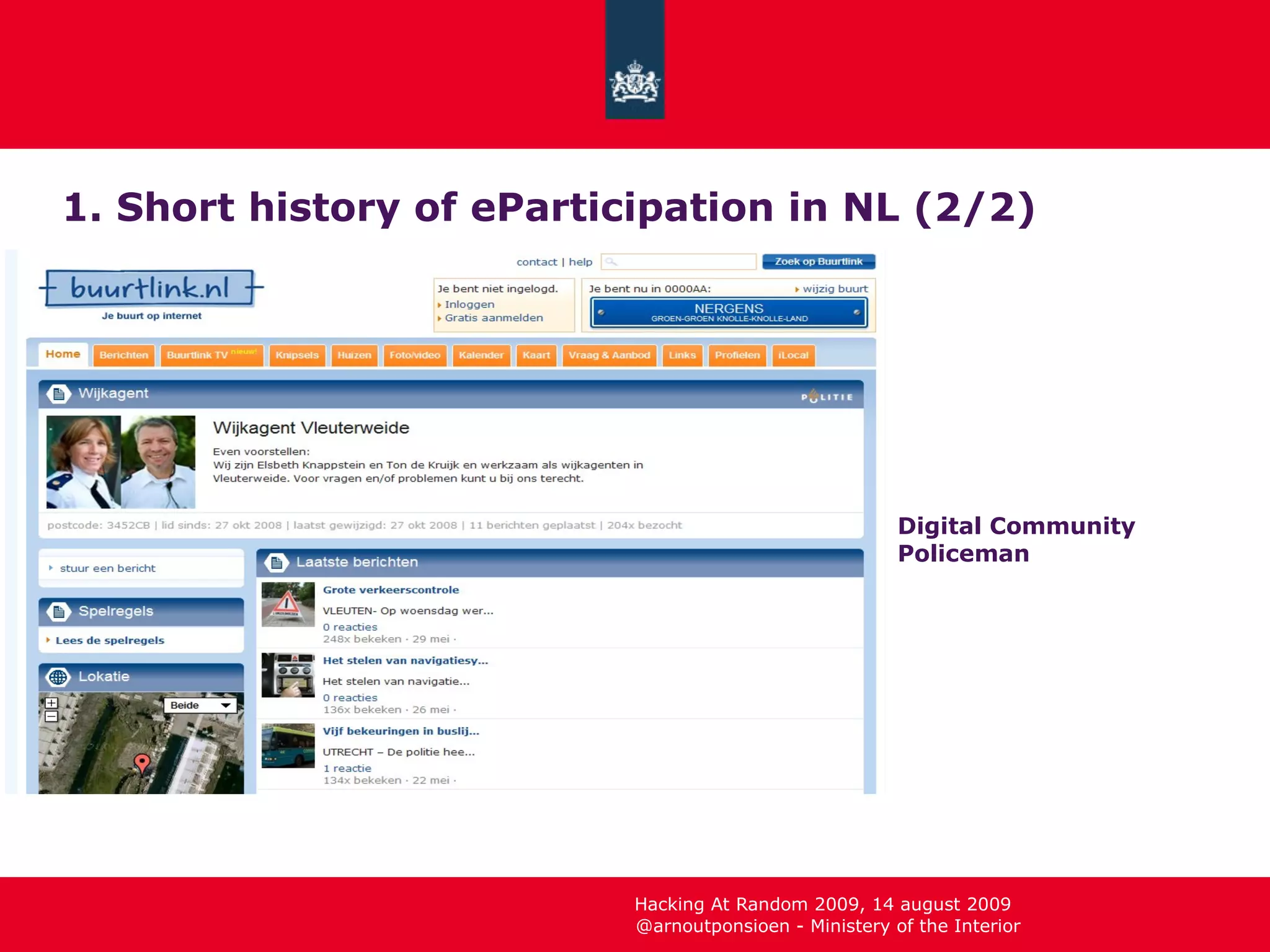1270x952 pixels.
Task: Zoom in on the Lokatie map
Action: pos(51,703)
